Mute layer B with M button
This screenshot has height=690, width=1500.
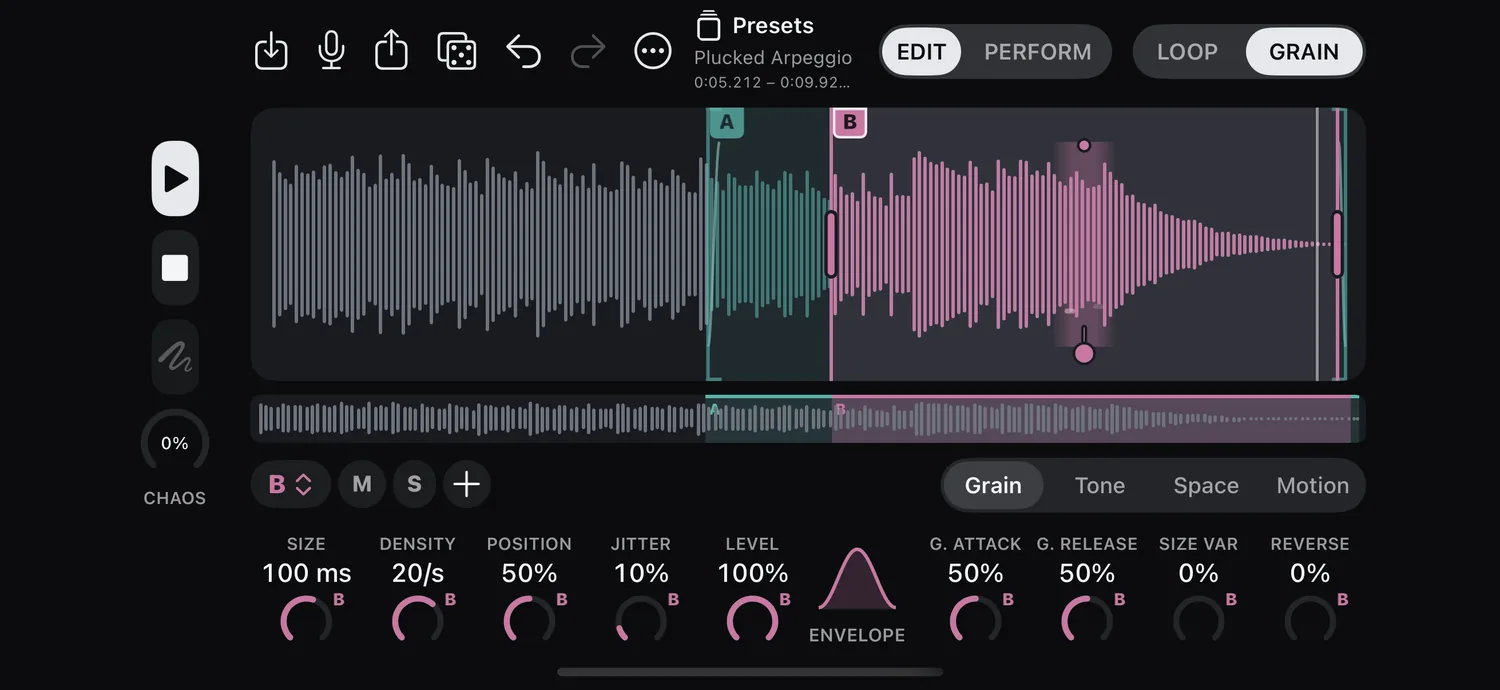tap(362, 485)
